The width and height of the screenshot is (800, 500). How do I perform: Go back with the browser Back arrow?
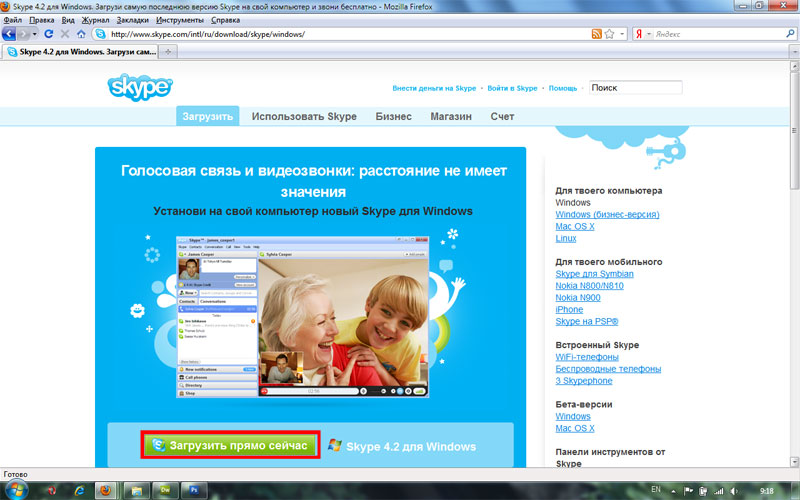[9, 34]
